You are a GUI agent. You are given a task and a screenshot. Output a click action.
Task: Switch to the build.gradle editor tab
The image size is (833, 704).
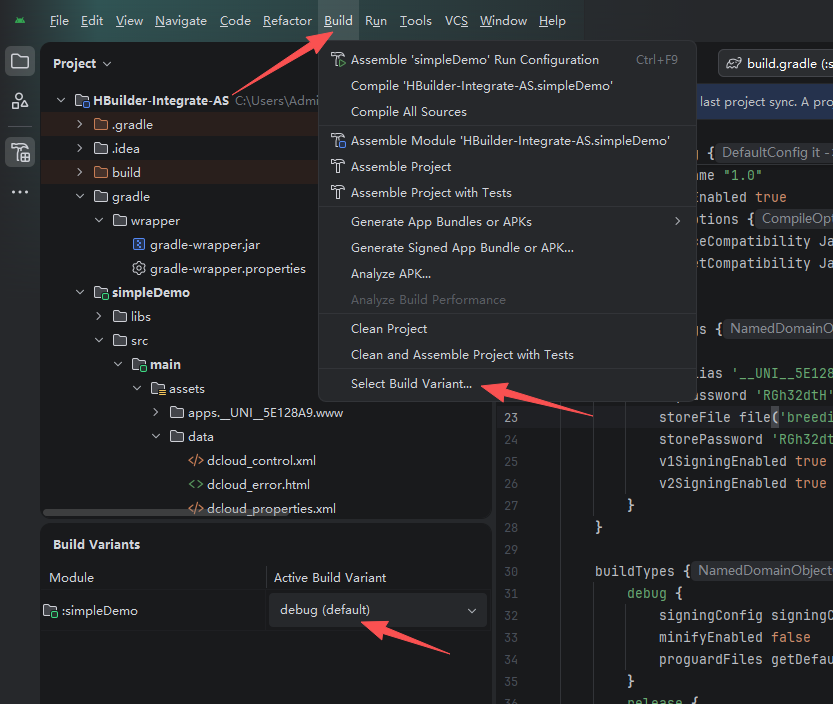click(776, 64)
